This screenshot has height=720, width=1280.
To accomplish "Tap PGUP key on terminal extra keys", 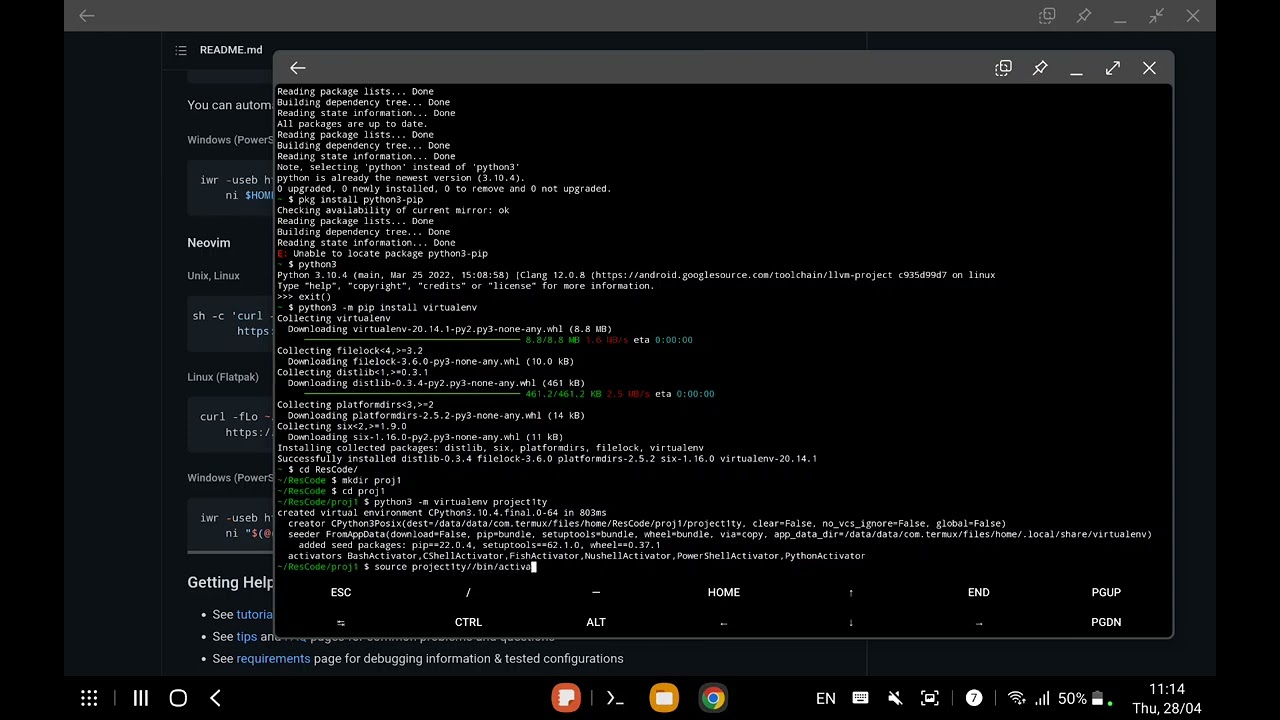I will (x=1106, y=592).
